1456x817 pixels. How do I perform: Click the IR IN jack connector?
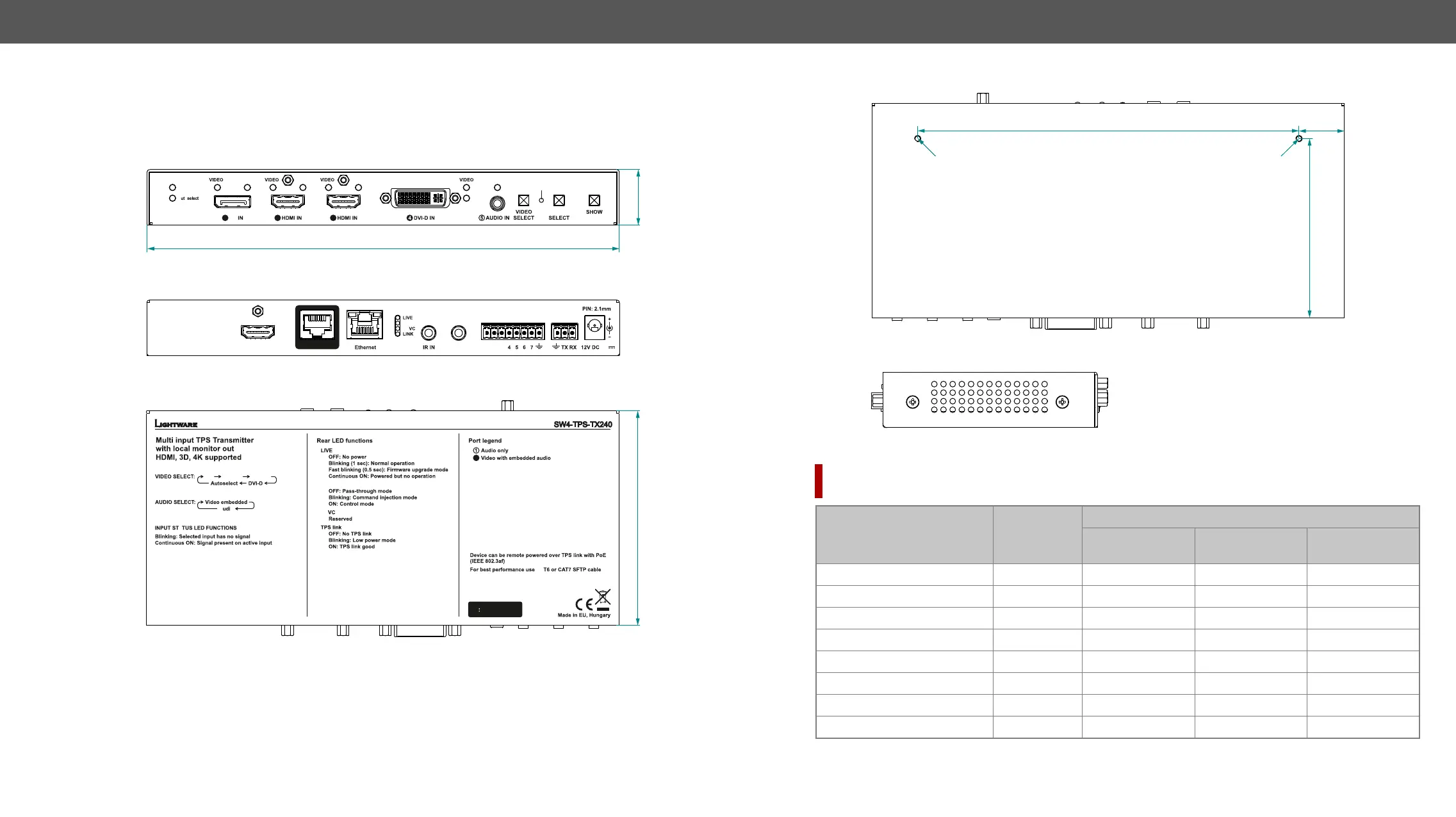(429, 333)
